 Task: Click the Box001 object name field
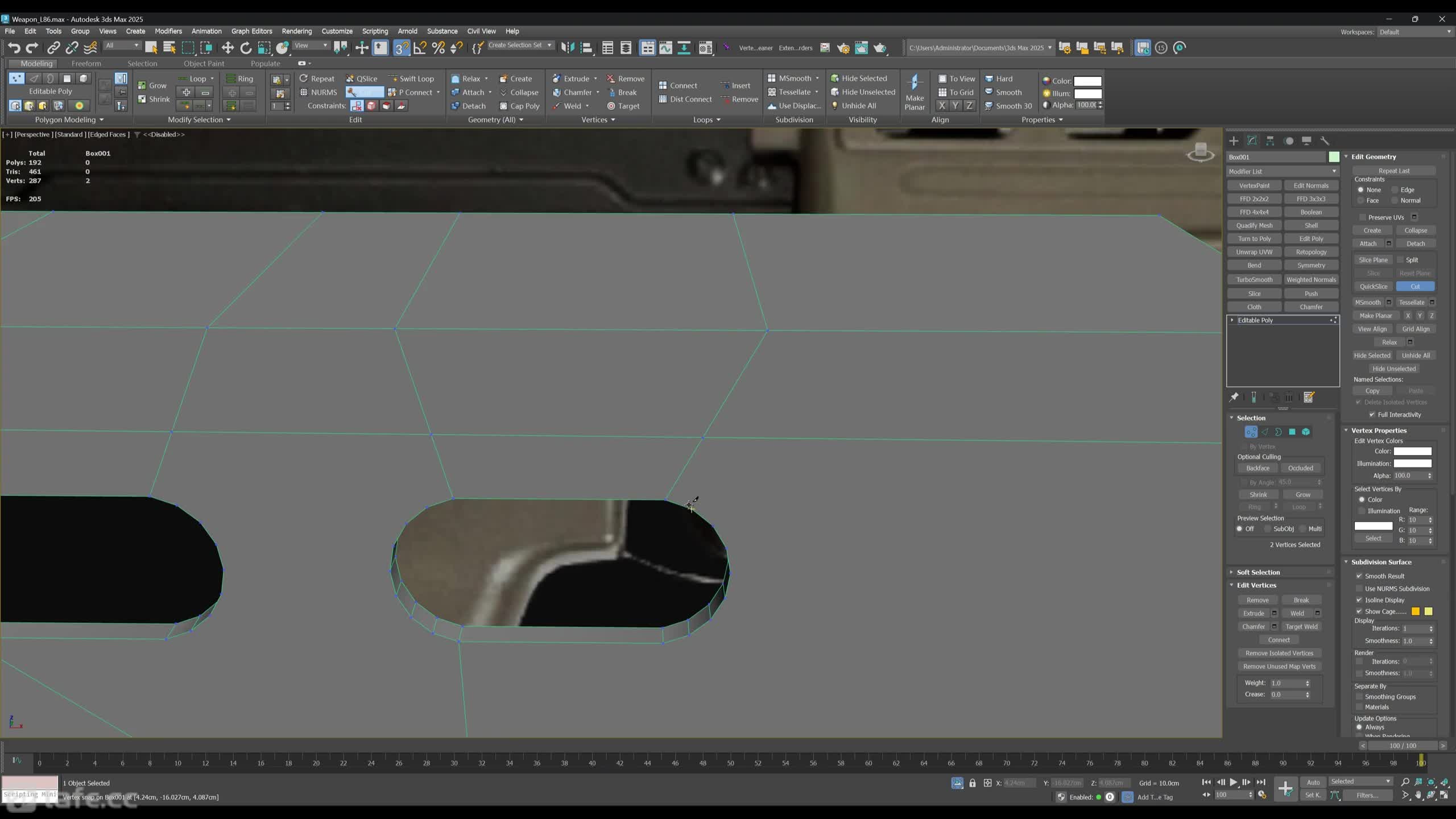(x=1276, y=157)
